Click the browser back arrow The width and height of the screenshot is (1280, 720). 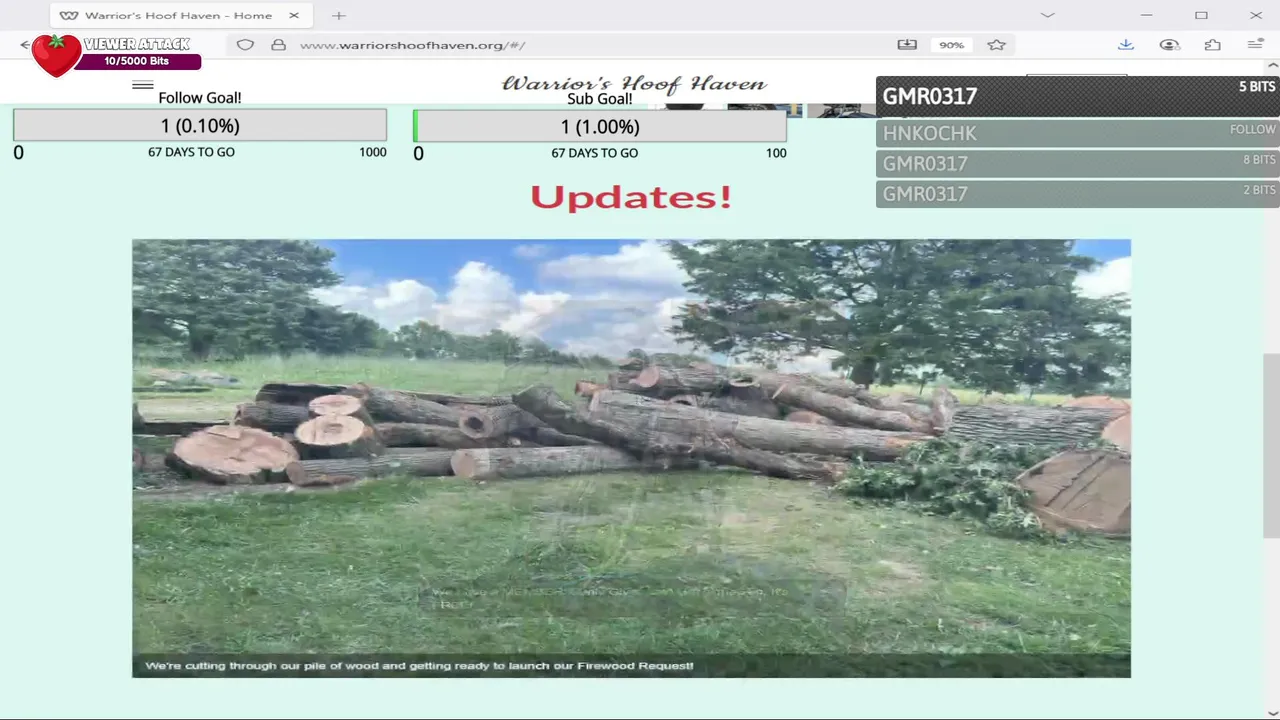coord(25,45)
